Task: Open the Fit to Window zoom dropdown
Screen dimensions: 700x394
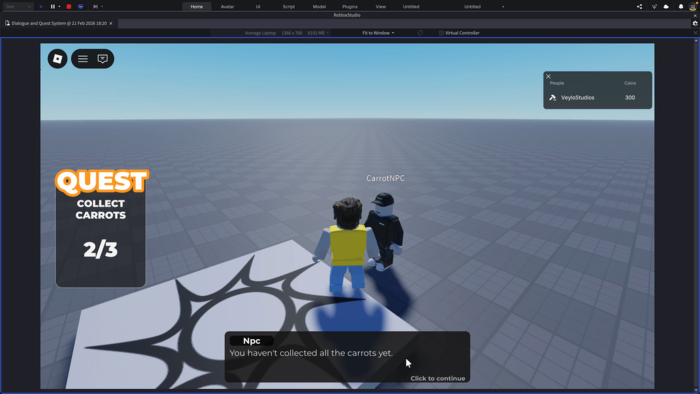Action: (x=378, y=33)
